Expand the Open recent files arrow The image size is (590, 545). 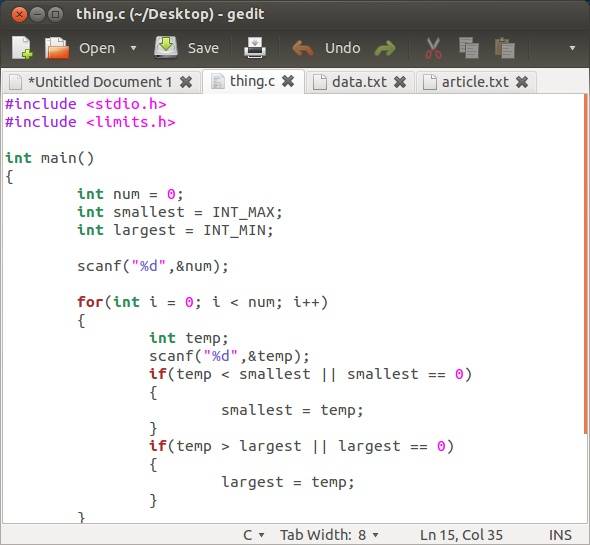tap(133, 48)
